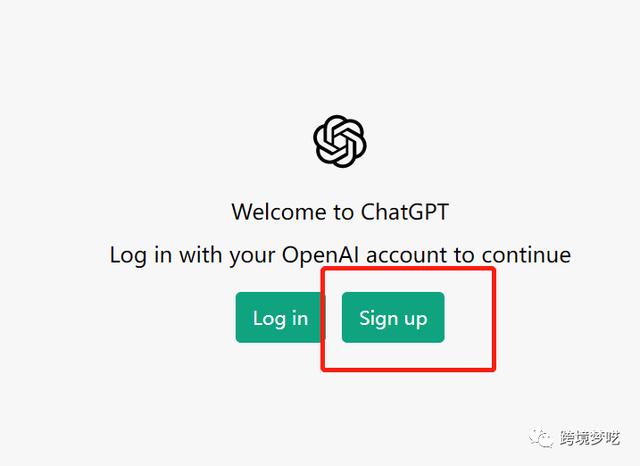Click the "Welcome to ChatGPT" heading

(x=340, y=212)
